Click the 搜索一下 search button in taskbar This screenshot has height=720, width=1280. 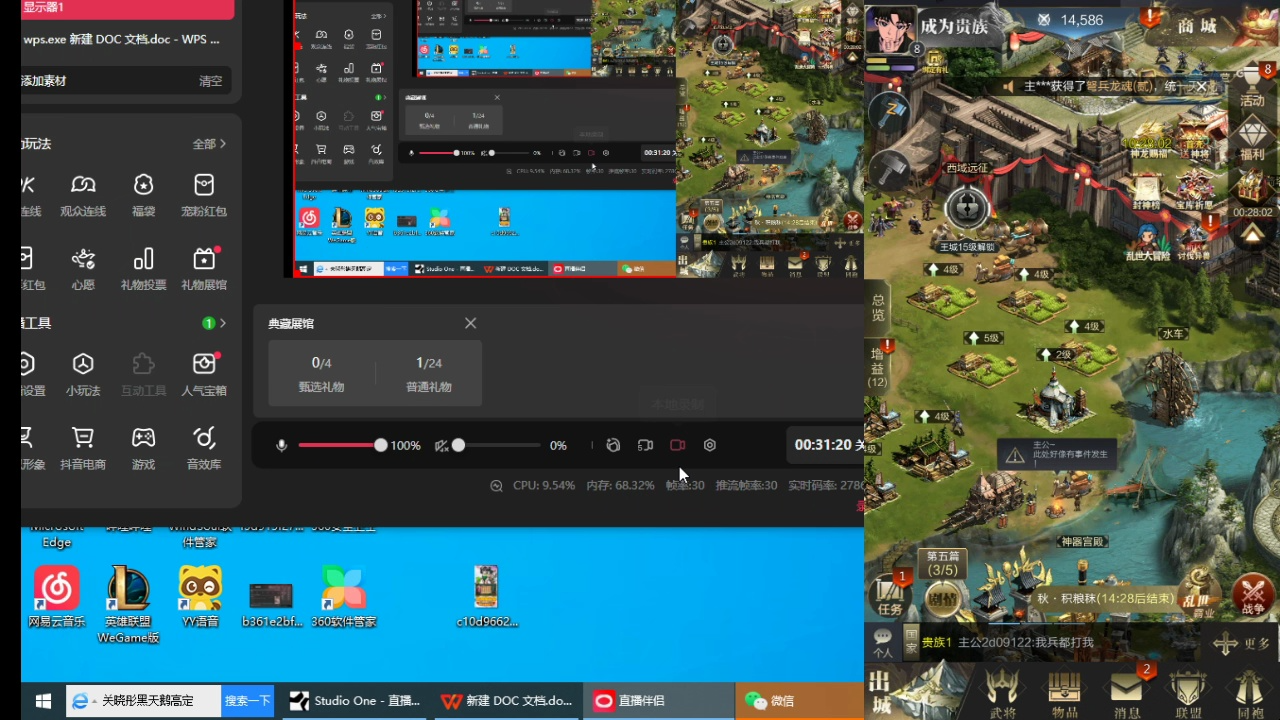(x=247, y=701)
